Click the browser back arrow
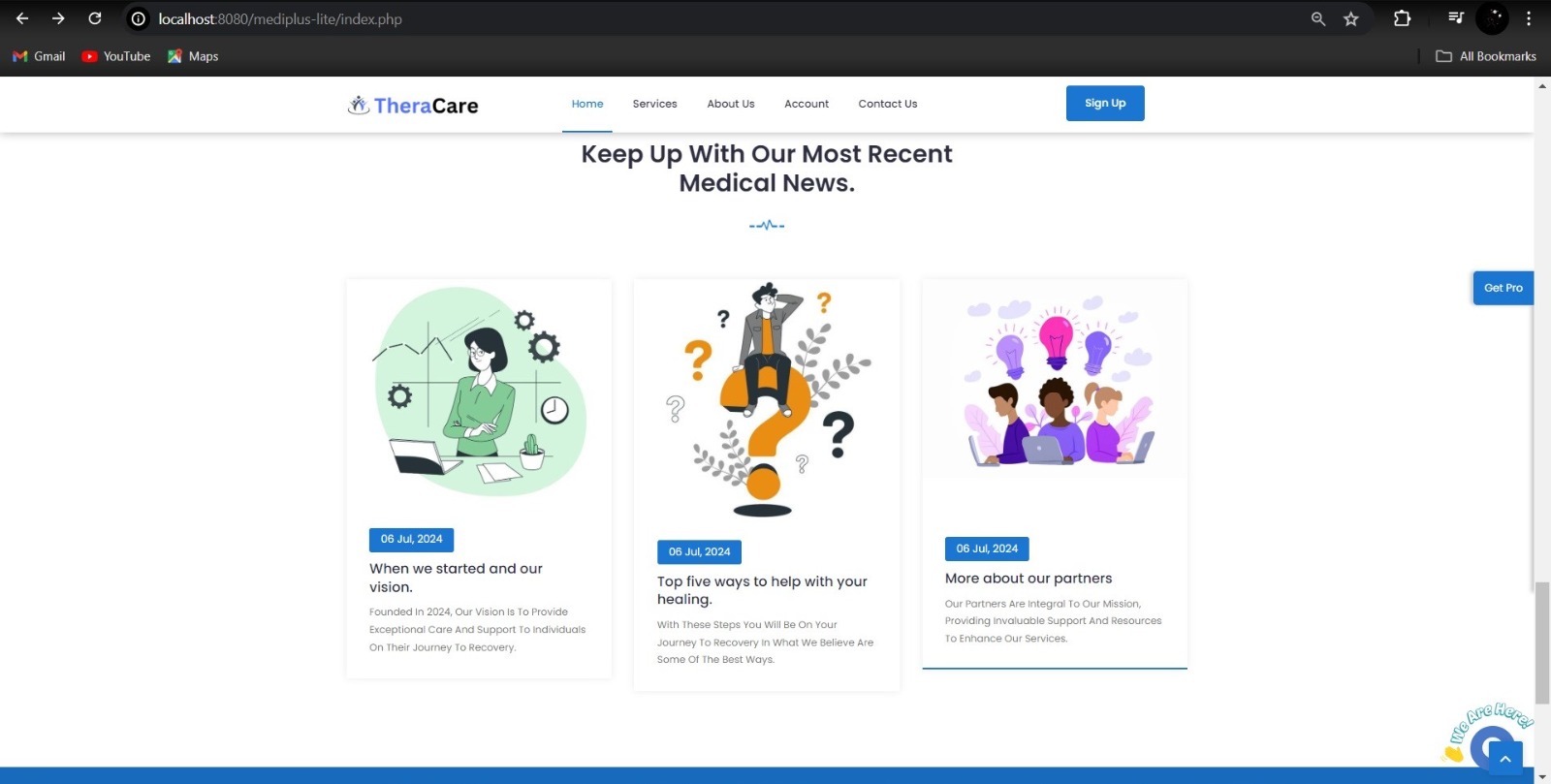 [22, 18]
